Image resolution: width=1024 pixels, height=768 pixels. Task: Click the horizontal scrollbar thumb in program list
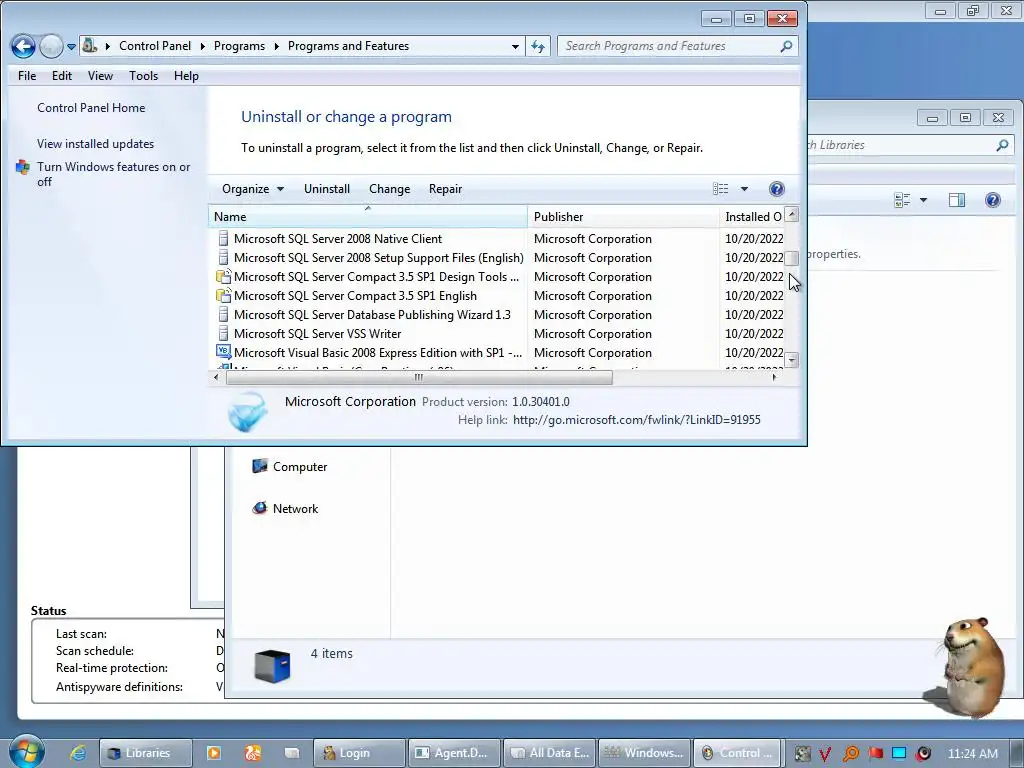[419, 377]
